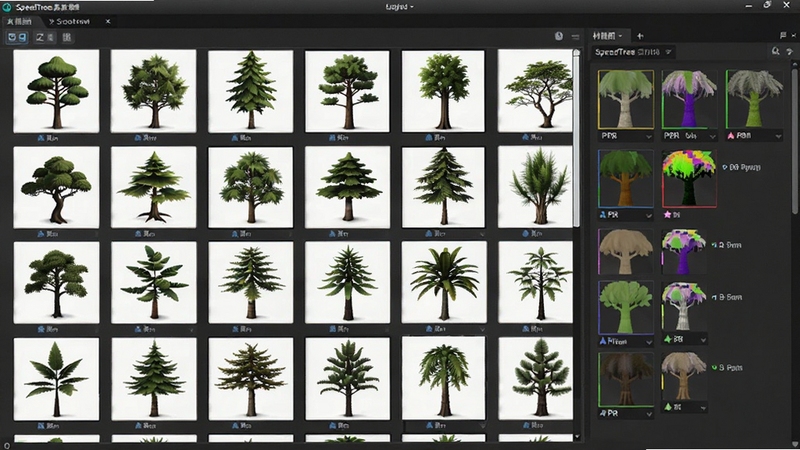Toggle the item beside the white-trunk purple-canopy tree
The image size is (800, 450).
727,297
